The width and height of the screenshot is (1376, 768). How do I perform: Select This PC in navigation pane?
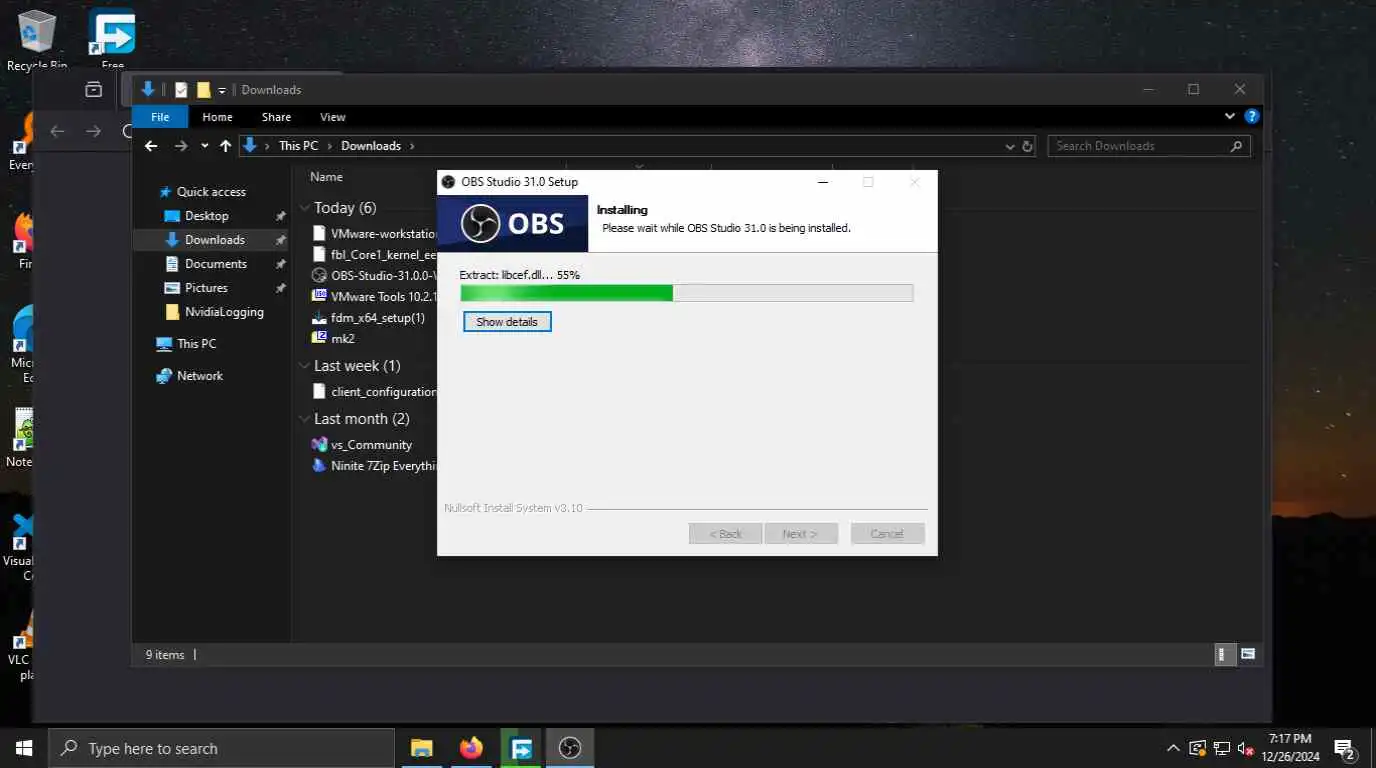pyautogui.click(x=196, y=344)
